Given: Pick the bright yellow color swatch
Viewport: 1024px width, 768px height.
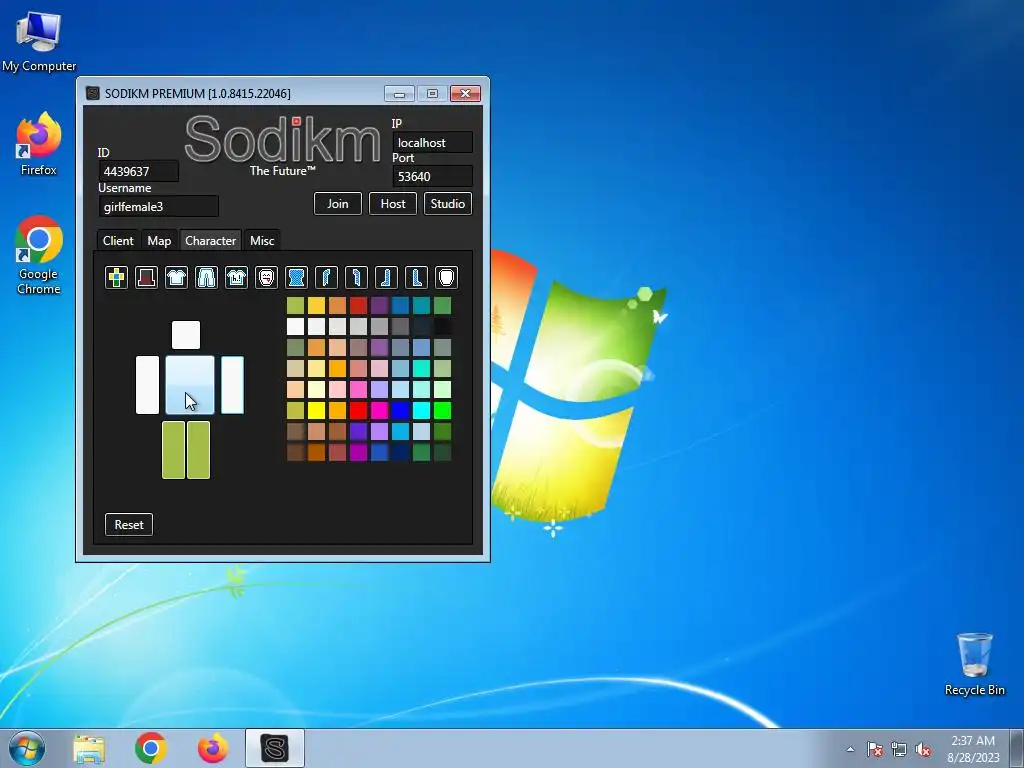Looking at the screenshot, I should point(316,410).
